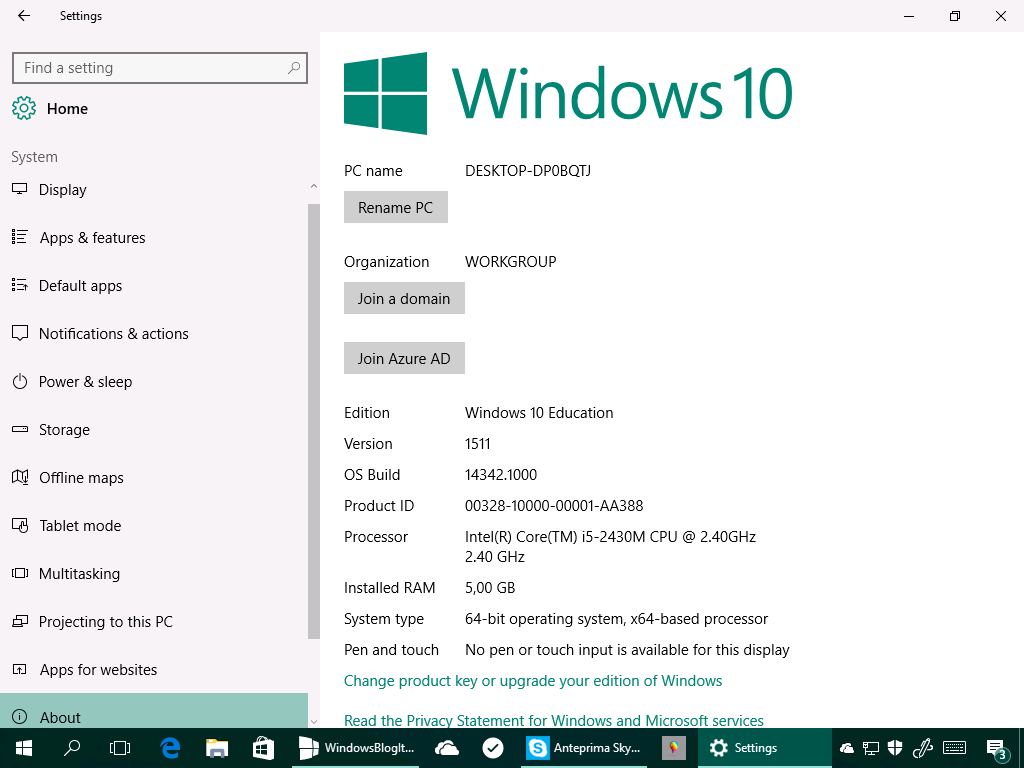
Task: Select the Power & sleep icon
Action: [20, 381]
